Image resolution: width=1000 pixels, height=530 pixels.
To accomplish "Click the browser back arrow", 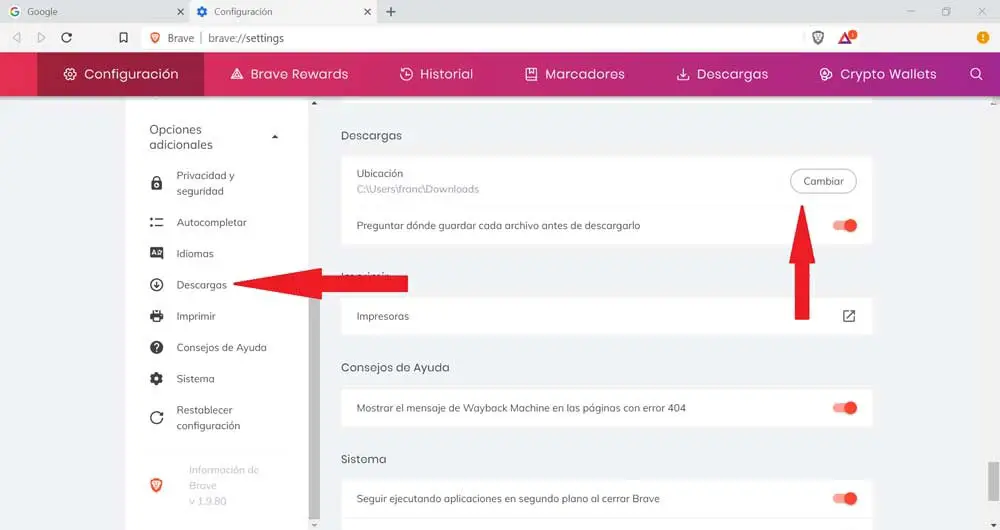I will point(17,38).
